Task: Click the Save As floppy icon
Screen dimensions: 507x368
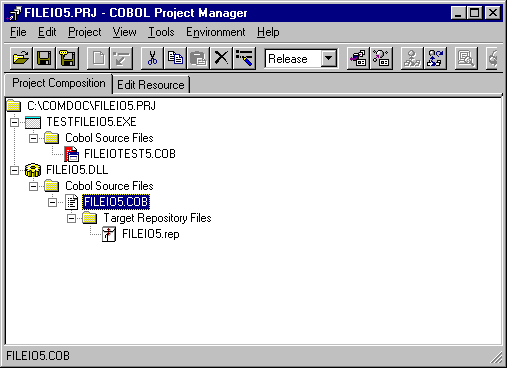Action: [x=67, y=58]
